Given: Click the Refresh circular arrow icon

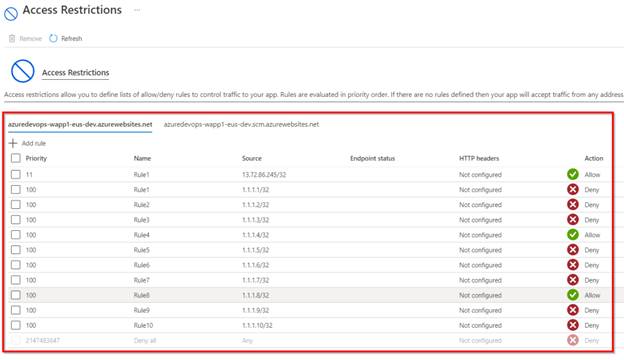Looking at the screenshot, I should pyautogui.click(x=53, y=39).
